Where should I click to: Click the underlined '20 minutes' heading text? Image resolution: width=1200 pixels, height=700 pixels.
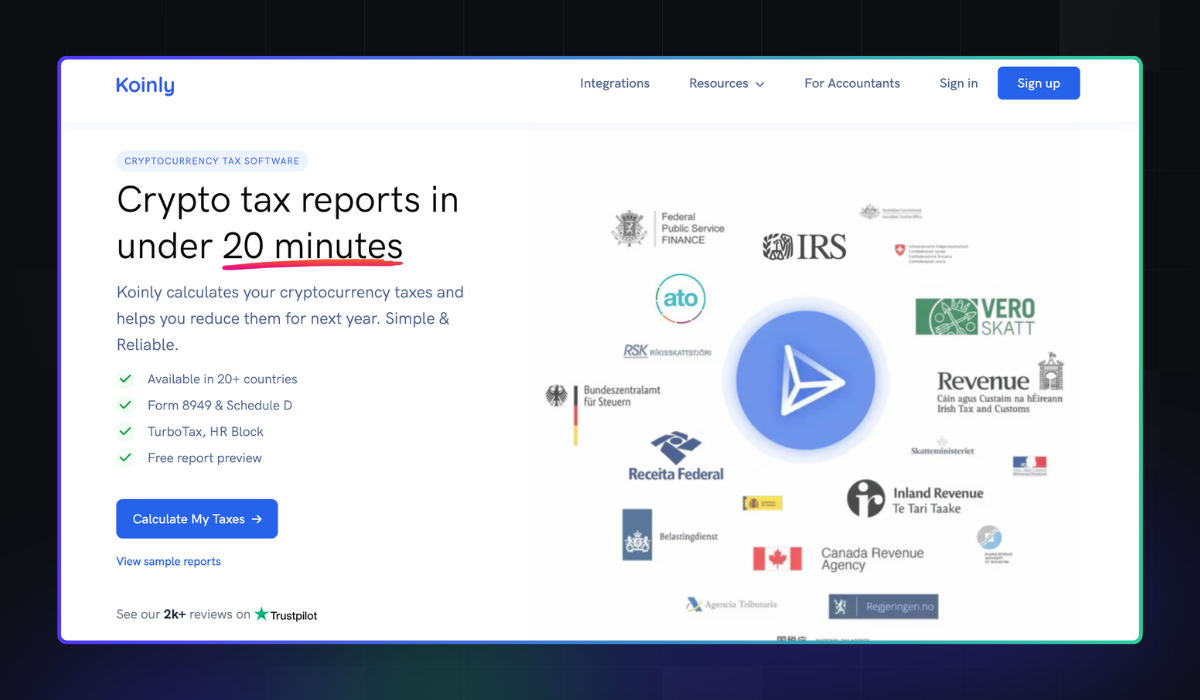coord(312,247)
